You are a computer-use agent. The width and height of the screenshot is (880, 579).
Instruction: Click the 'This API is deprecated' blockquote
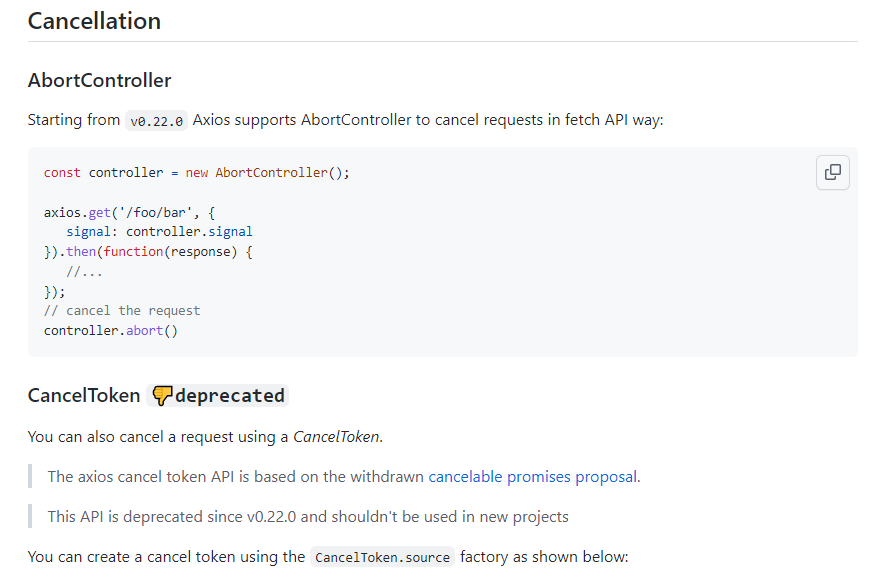click(x=308, y=517)
